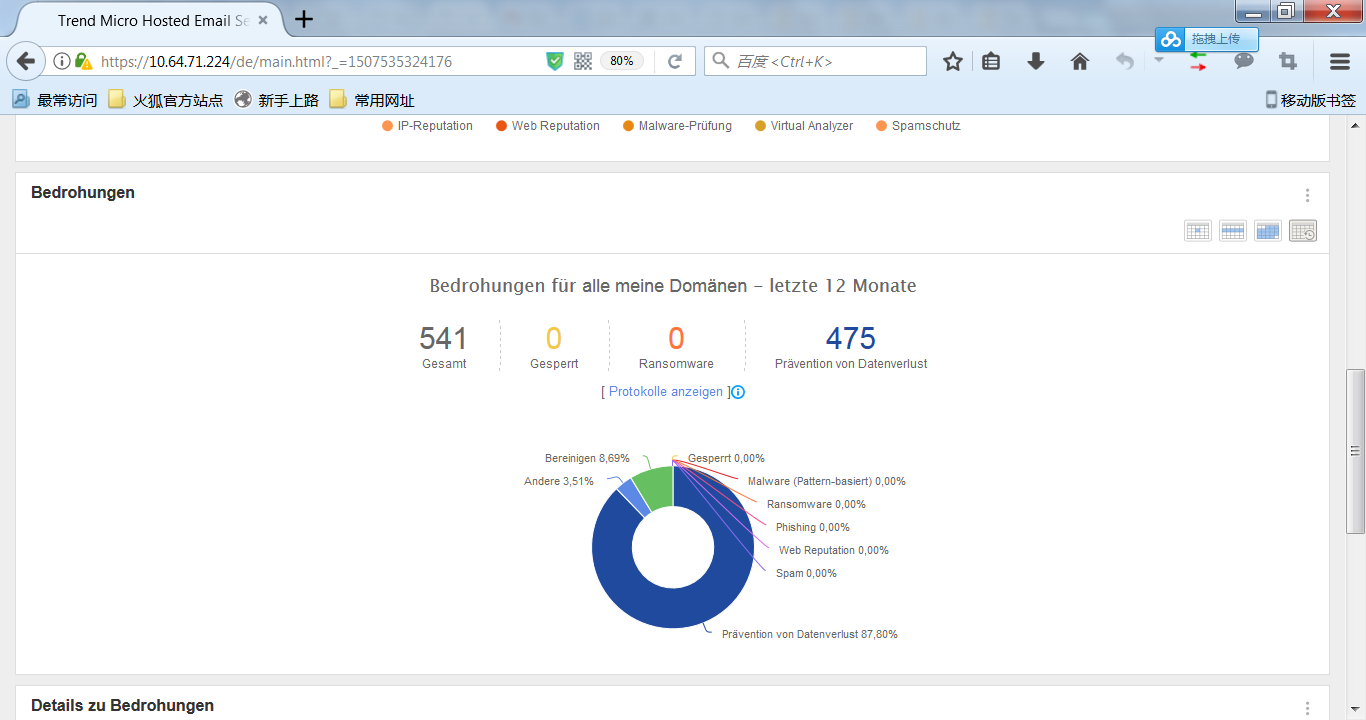Open Bedrohungen widget three-dot menu
The image size is (1366, 720).
(1306, 196)
